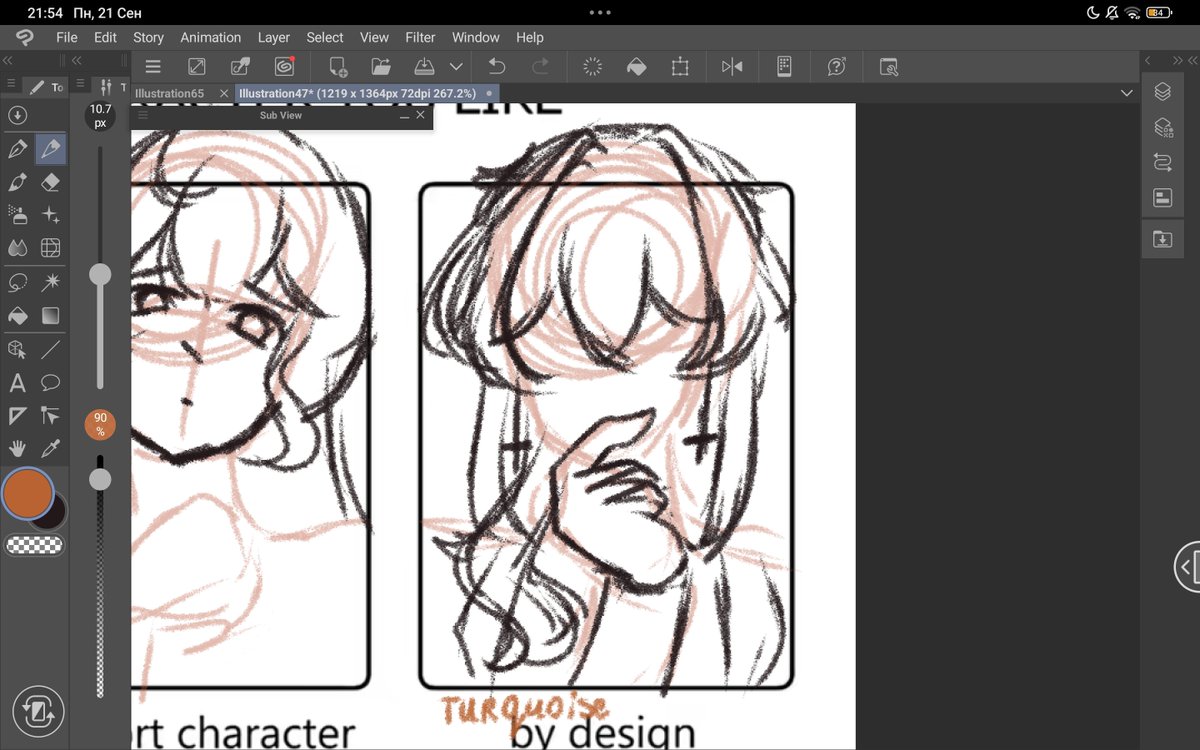The image size is (1200, 750).
Task: Select the Ruler triangle tool
Action: click(x=17, y=415)
